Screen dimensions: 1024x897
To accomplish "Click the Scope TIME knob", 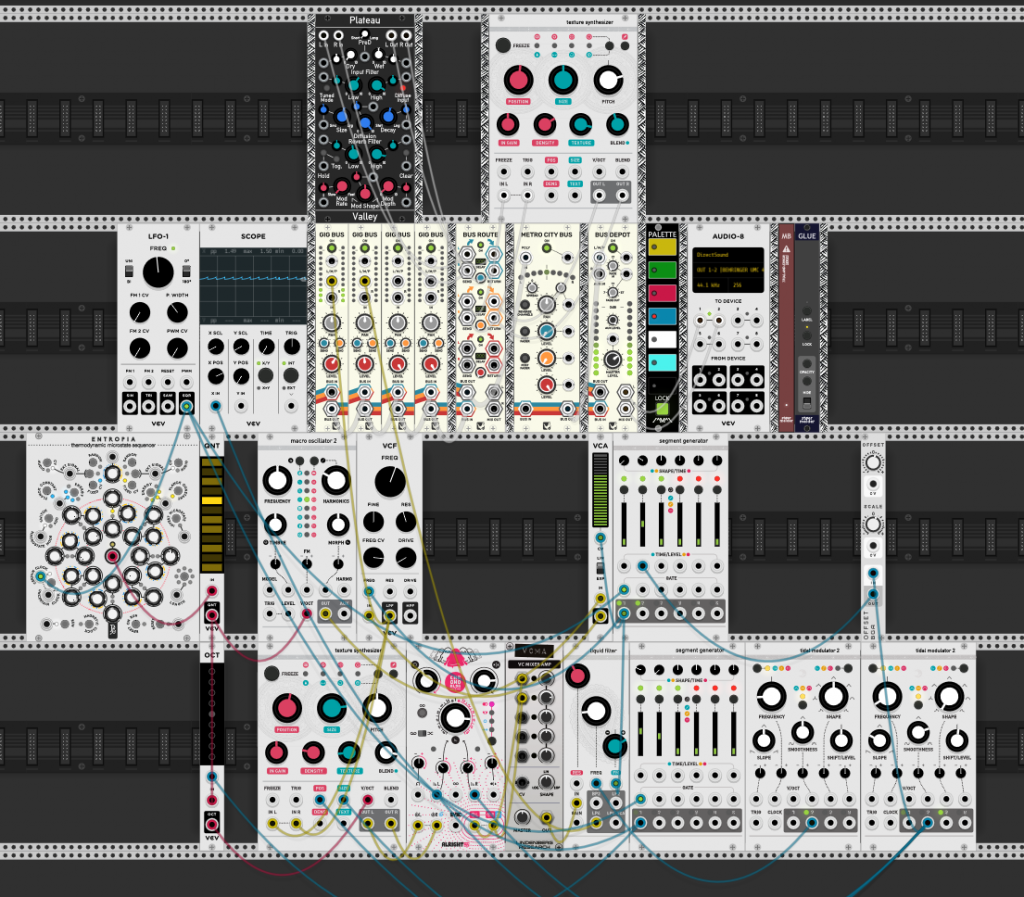I will pyautogui.click(x=266, y=347).
